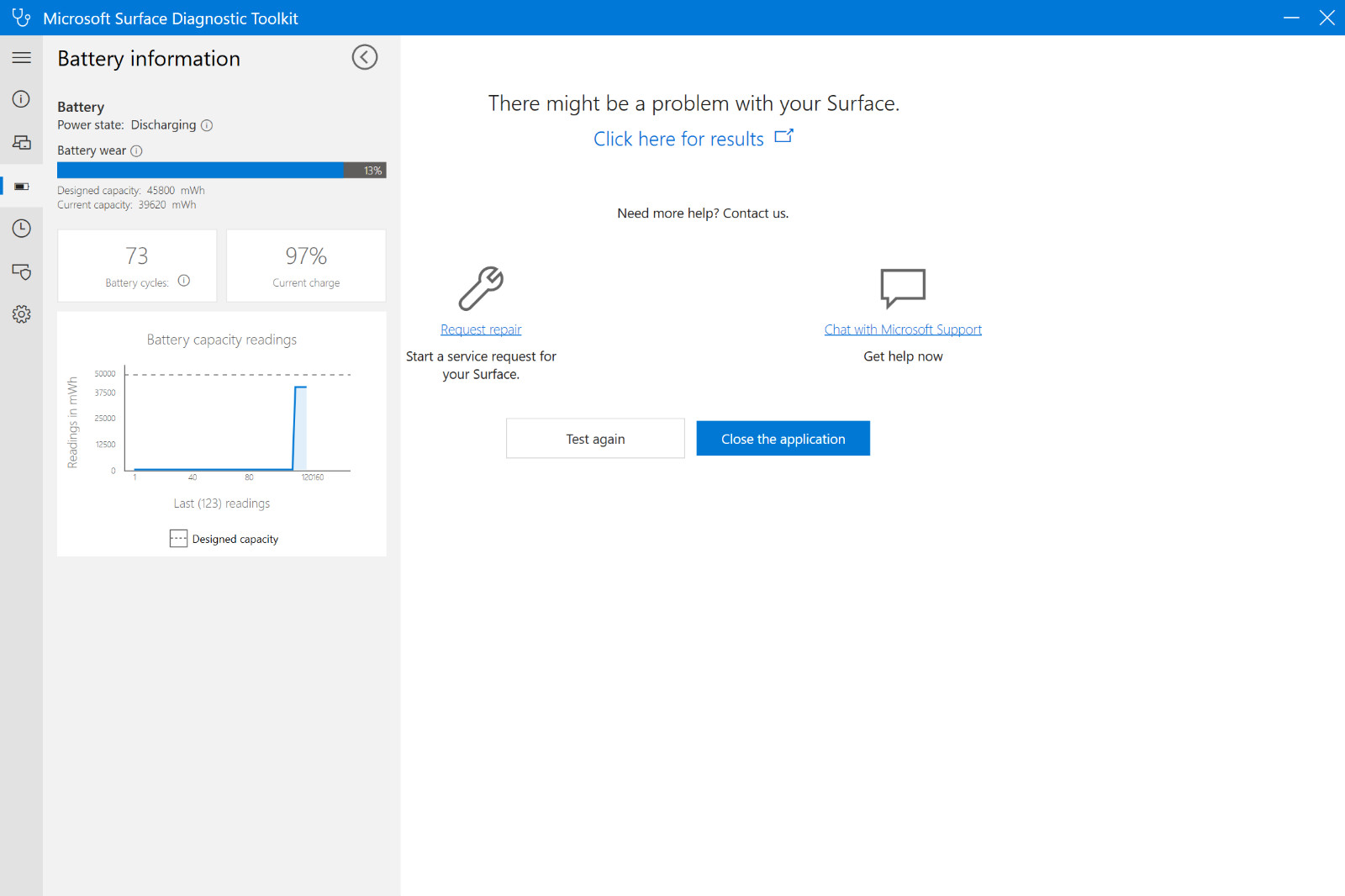Click the external link results icon
Image resolution: width=1345 pixels, height=896 pixels.
point(783,136)
